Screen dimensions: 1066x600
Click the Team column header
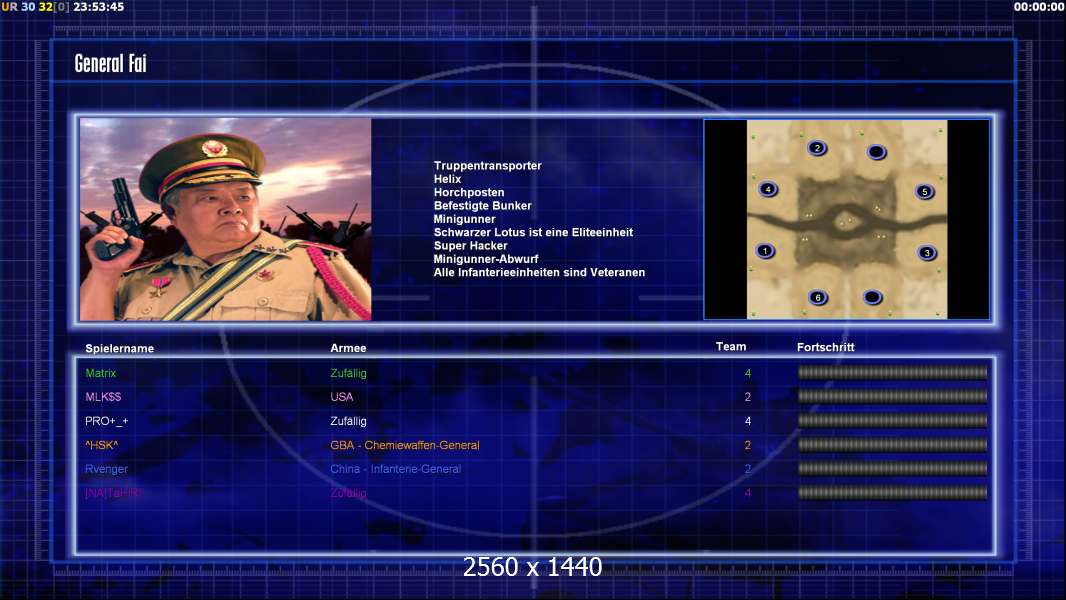pyautogui.click(x=731, y=346)
